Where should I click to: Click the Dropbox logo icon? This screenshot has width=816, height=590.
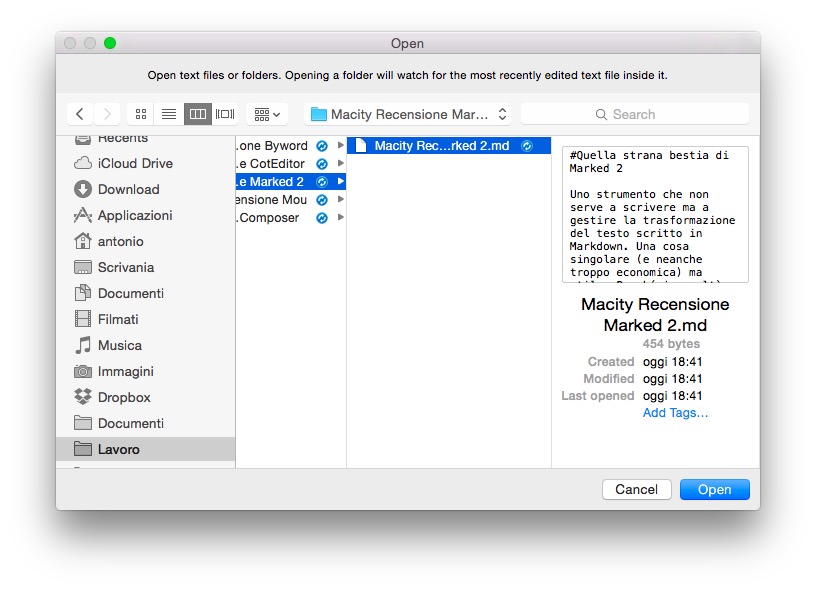pos(83,397)
